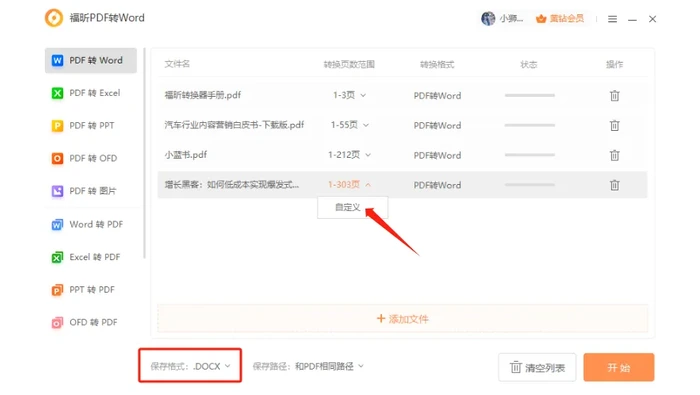Choose the 自定义 option in the dropdown
Screen dimensions: 700x395
[352, 208]
